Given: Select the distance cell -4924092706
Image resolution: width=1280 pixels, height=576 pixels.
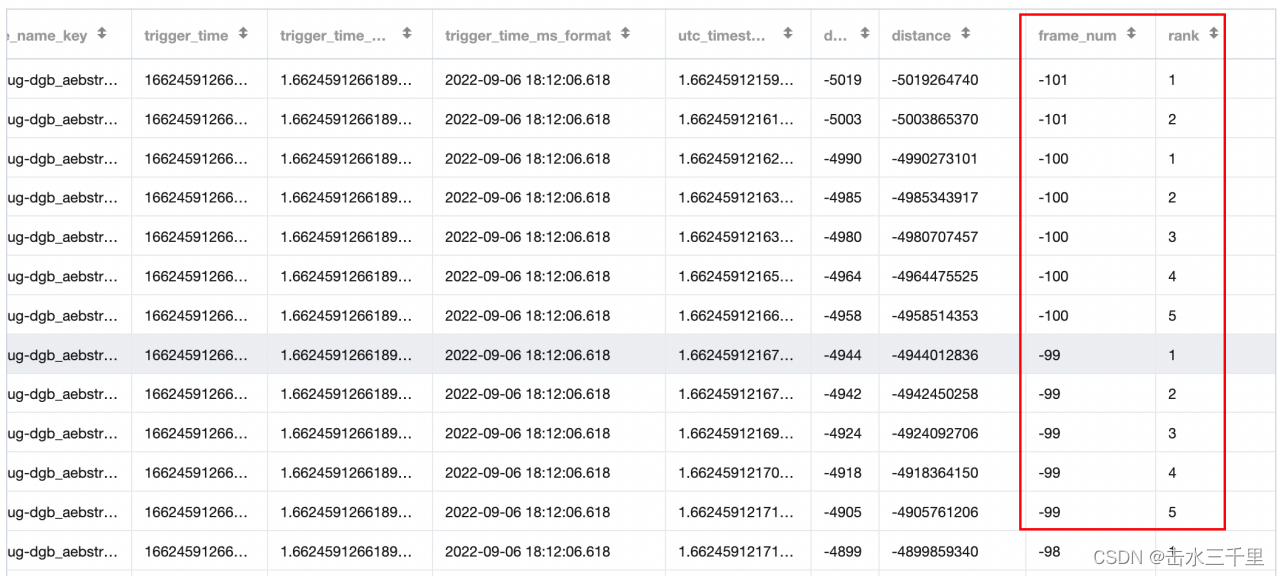Looking at the screenshot, I should 935,434.
